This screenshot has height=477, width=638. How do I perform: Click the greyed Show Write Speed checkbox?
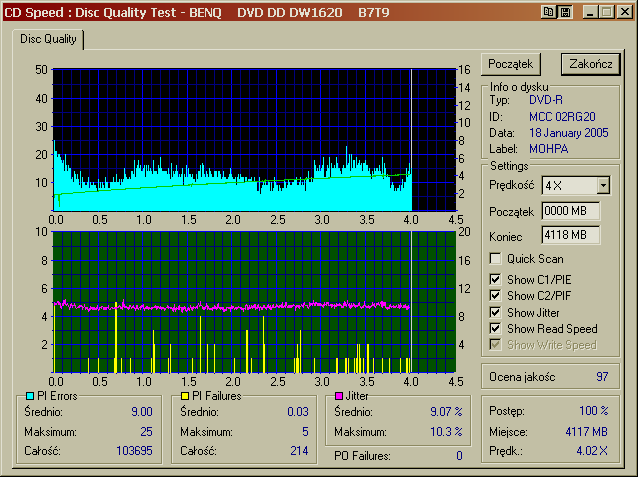(x=495, y=345)
